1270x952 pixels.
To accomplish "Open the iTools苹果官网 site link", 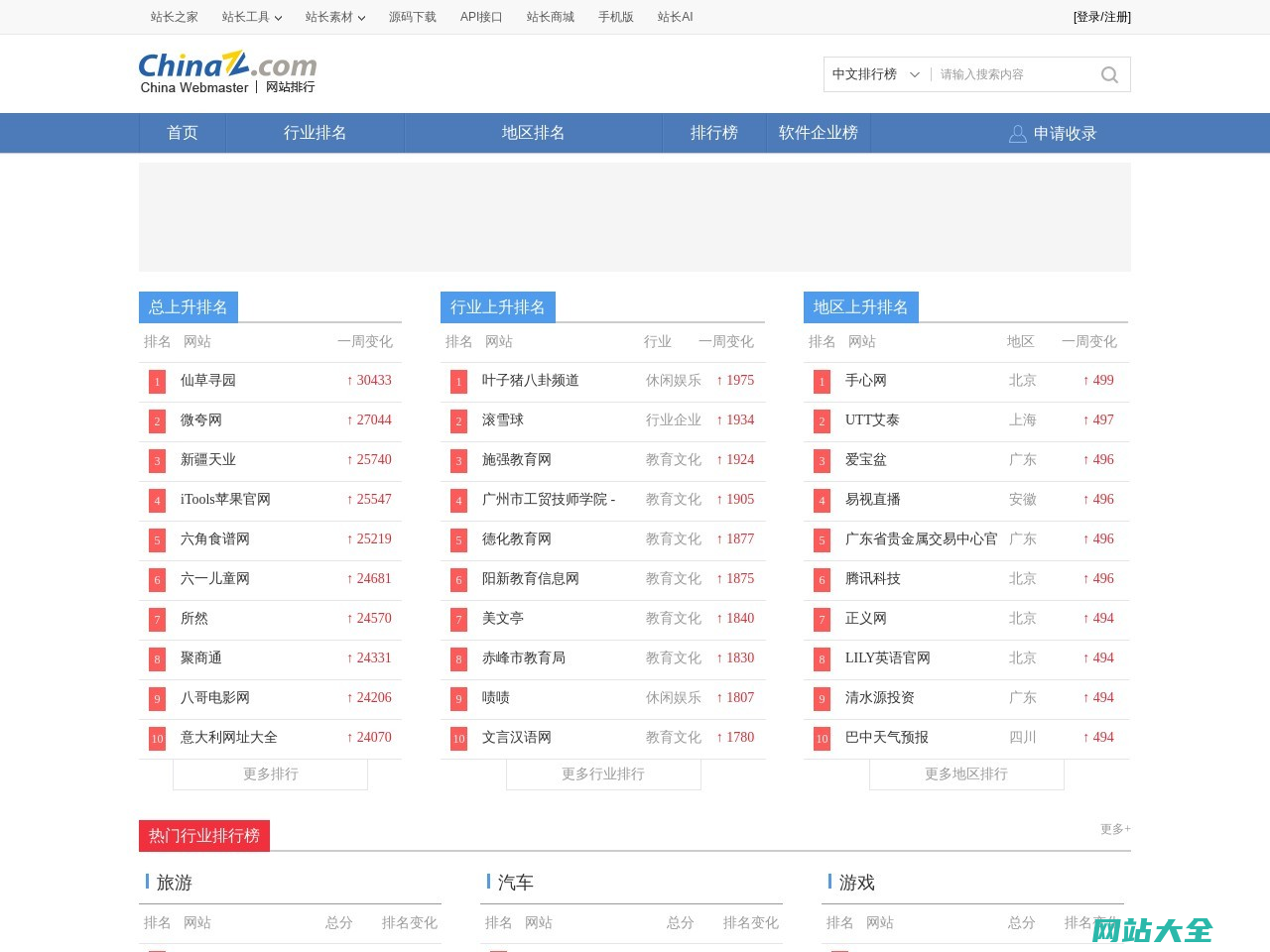I will 225,500.
